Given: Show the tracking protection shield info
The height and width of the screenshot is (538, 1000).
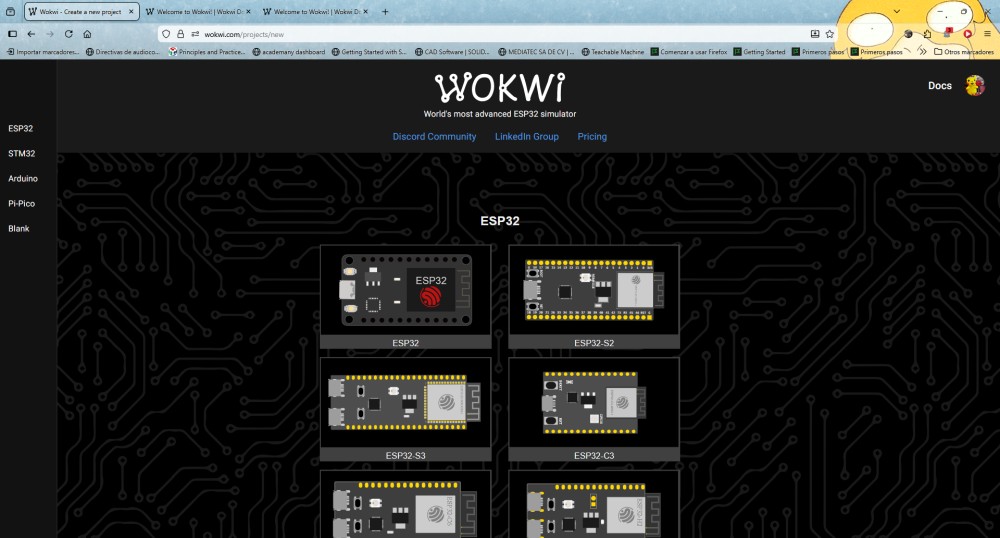Looking at the screenshot, I should [166, 34].
